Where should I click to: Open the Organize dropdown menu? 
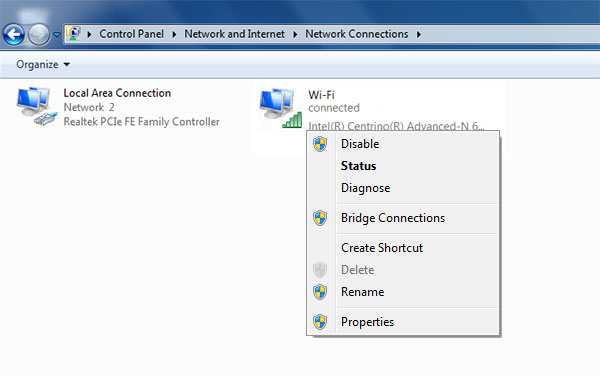click(x=43, y=64)
